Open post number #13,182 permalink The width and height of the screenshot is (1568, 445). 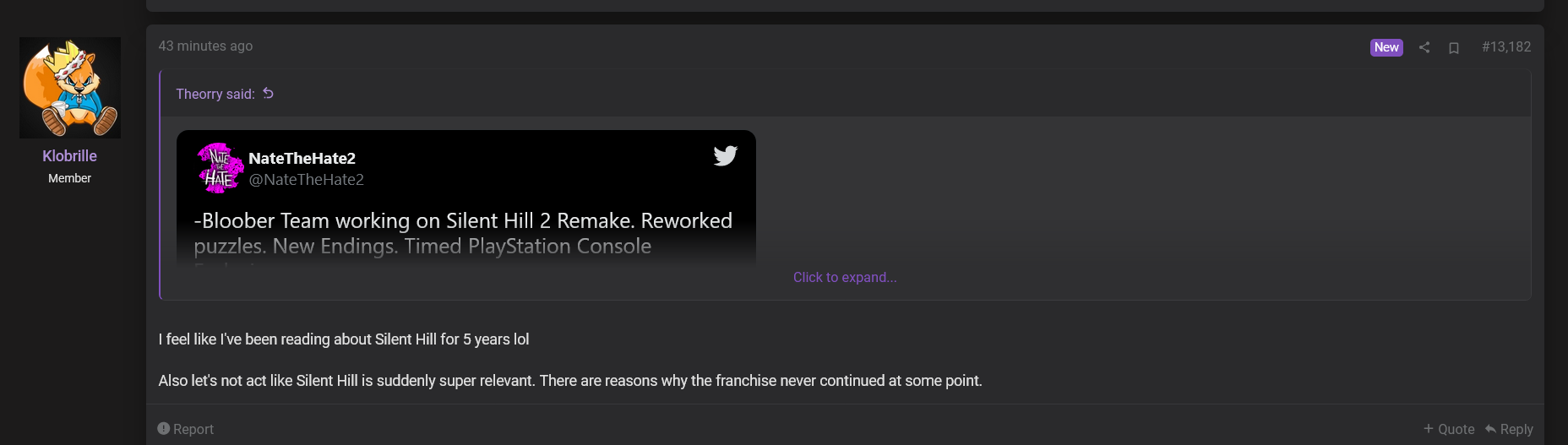(x=1506, y=46)
